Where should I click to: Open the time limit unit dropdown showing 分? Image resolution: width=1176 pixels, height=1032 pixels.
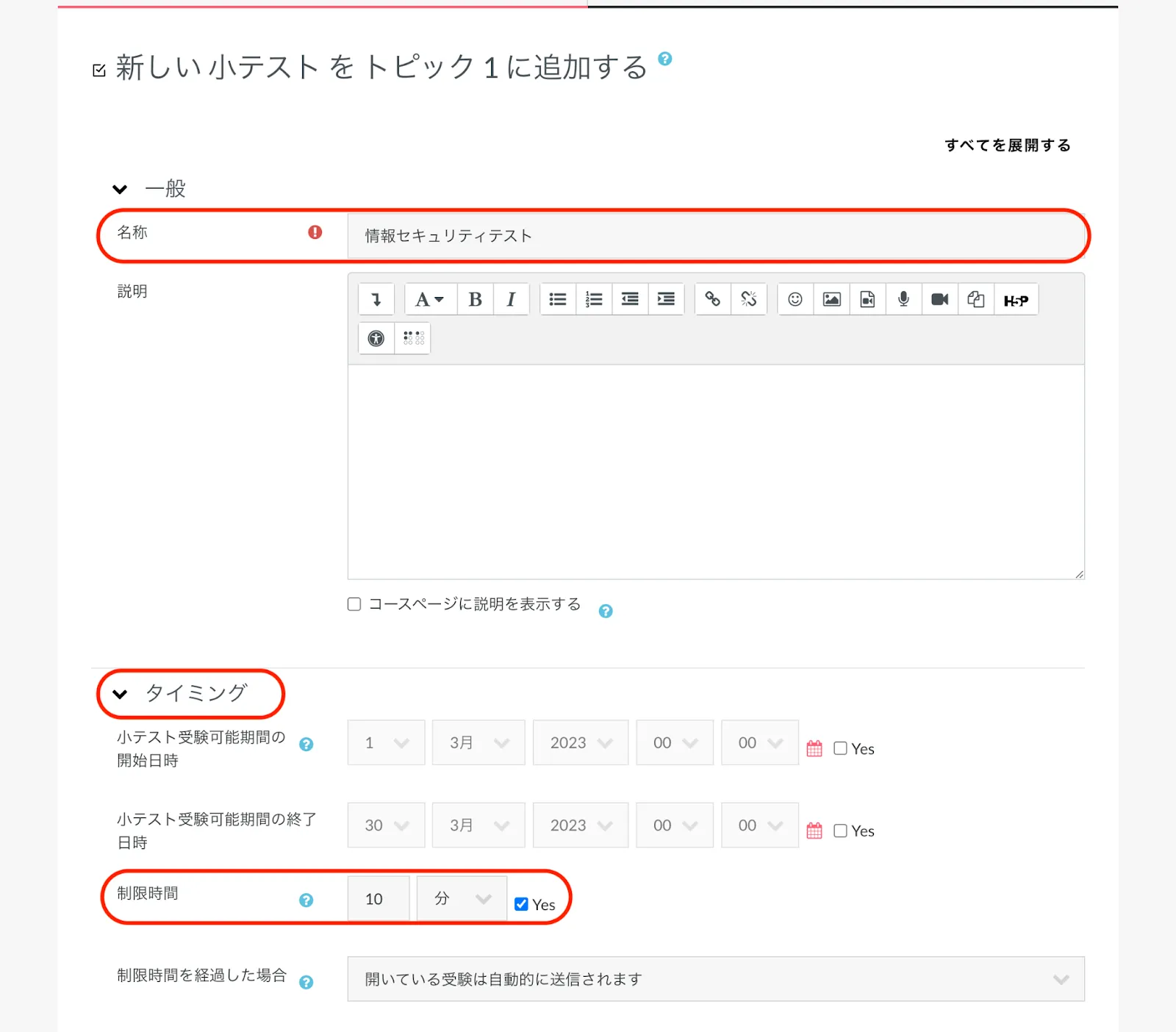(461, 898)
